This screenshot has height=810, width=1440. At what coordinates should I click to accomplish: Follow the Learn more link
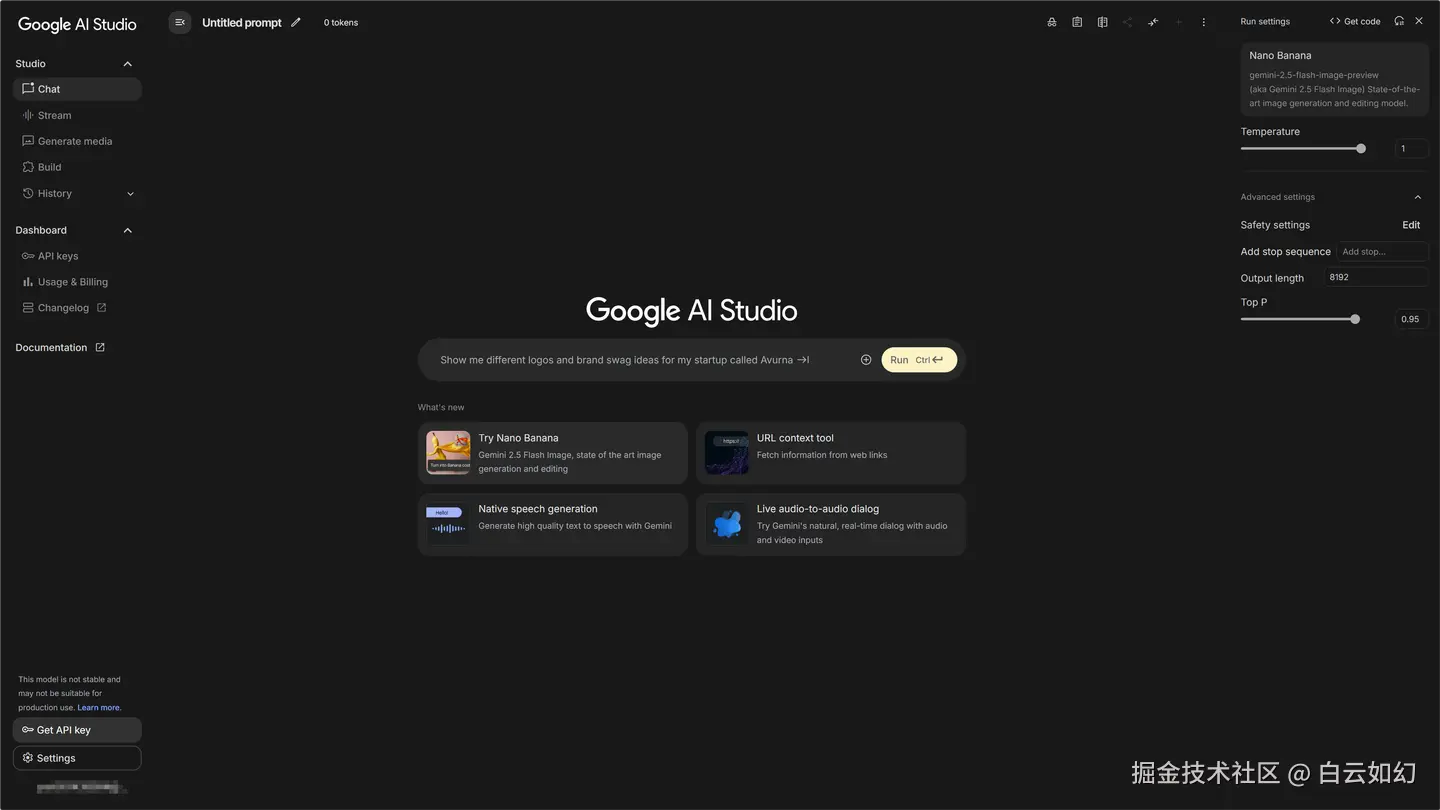(x=99, y=708)
